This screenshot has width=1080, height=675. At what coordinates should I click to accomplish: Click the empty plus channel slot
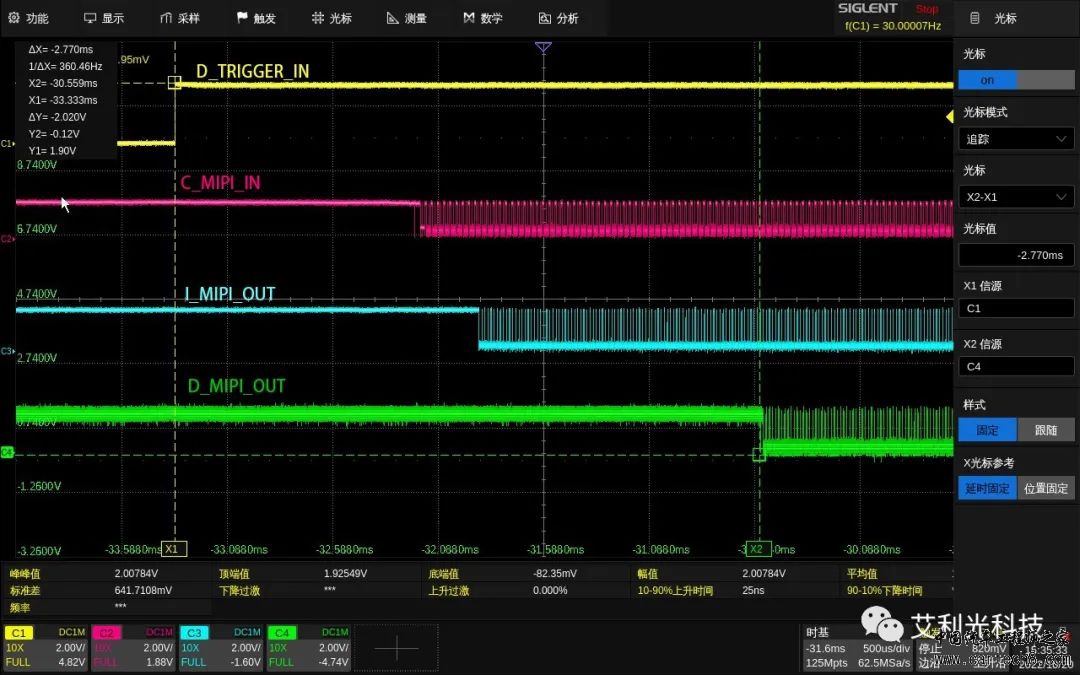pyautogui.click(x=397, y=647)
